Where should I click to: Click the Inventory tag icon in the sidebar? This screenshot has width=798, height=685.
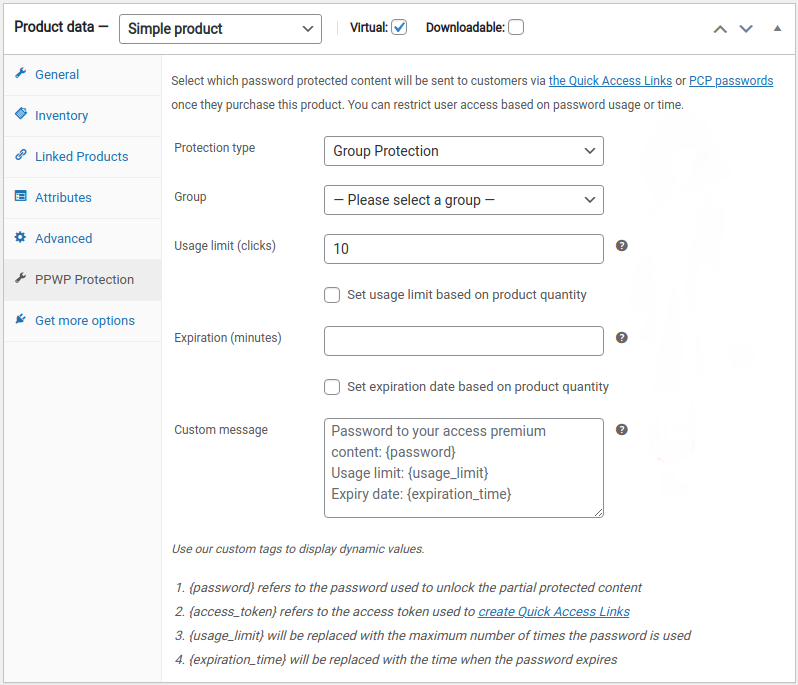point(21,115)
